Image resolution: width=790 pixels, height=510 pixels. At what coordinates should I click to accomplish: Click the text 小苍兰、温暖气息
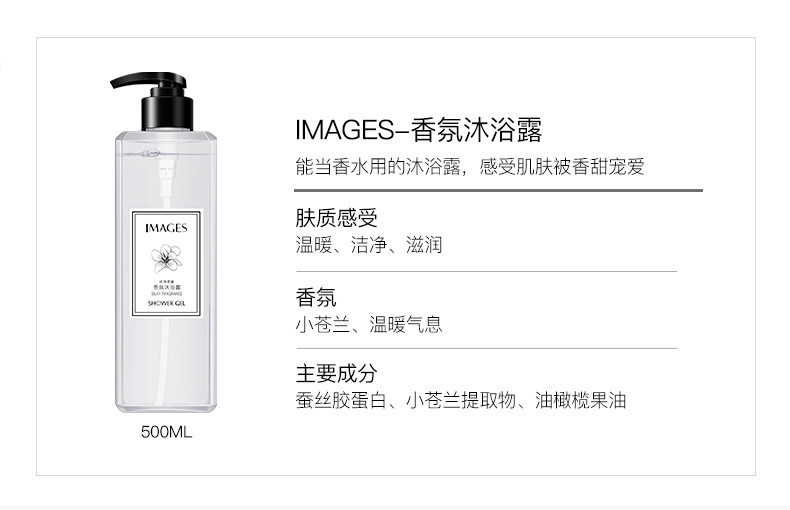(369, 325)
